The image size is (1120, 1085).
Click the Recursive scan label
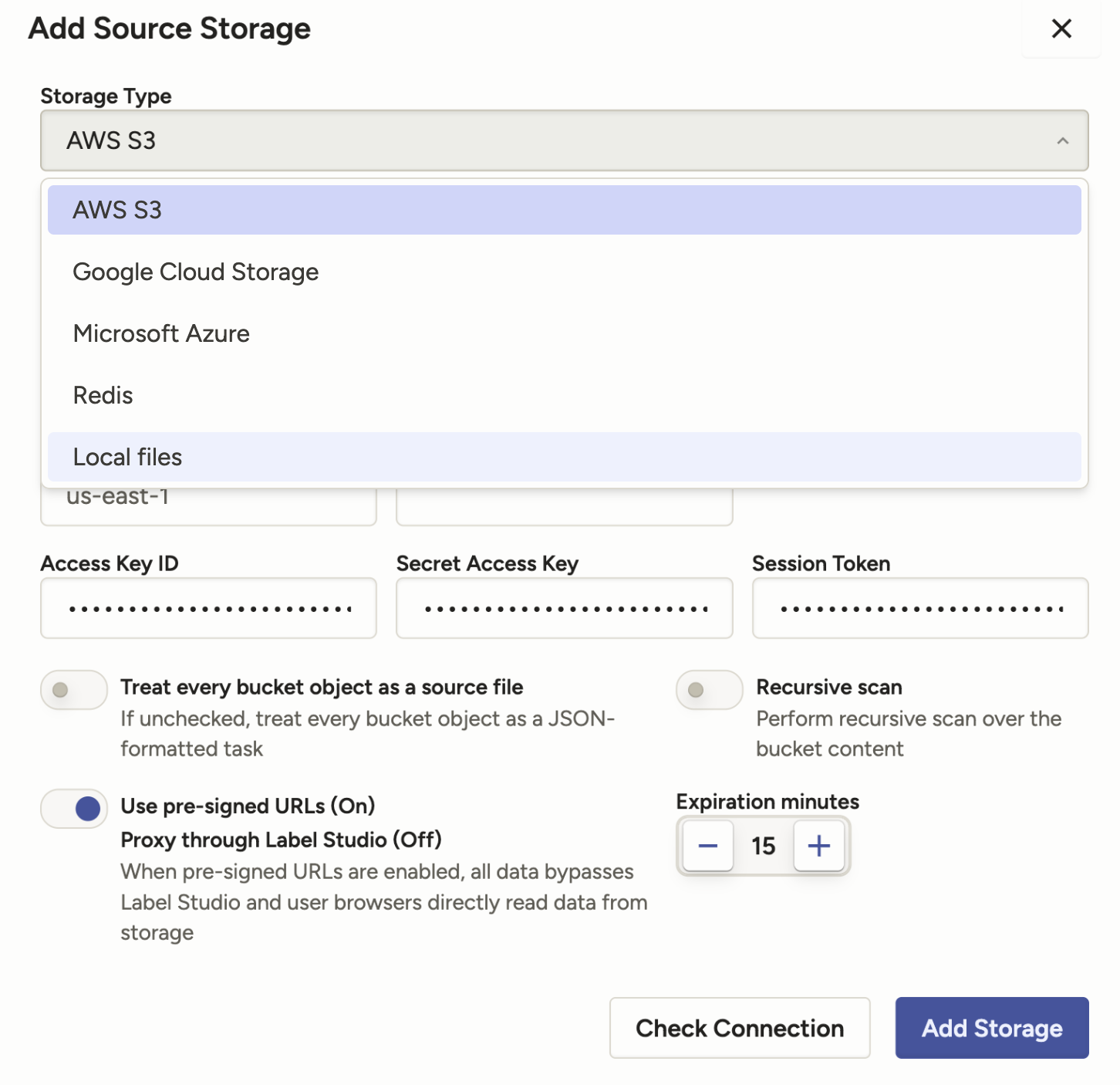pyautogui.click(x=829, y=687)
